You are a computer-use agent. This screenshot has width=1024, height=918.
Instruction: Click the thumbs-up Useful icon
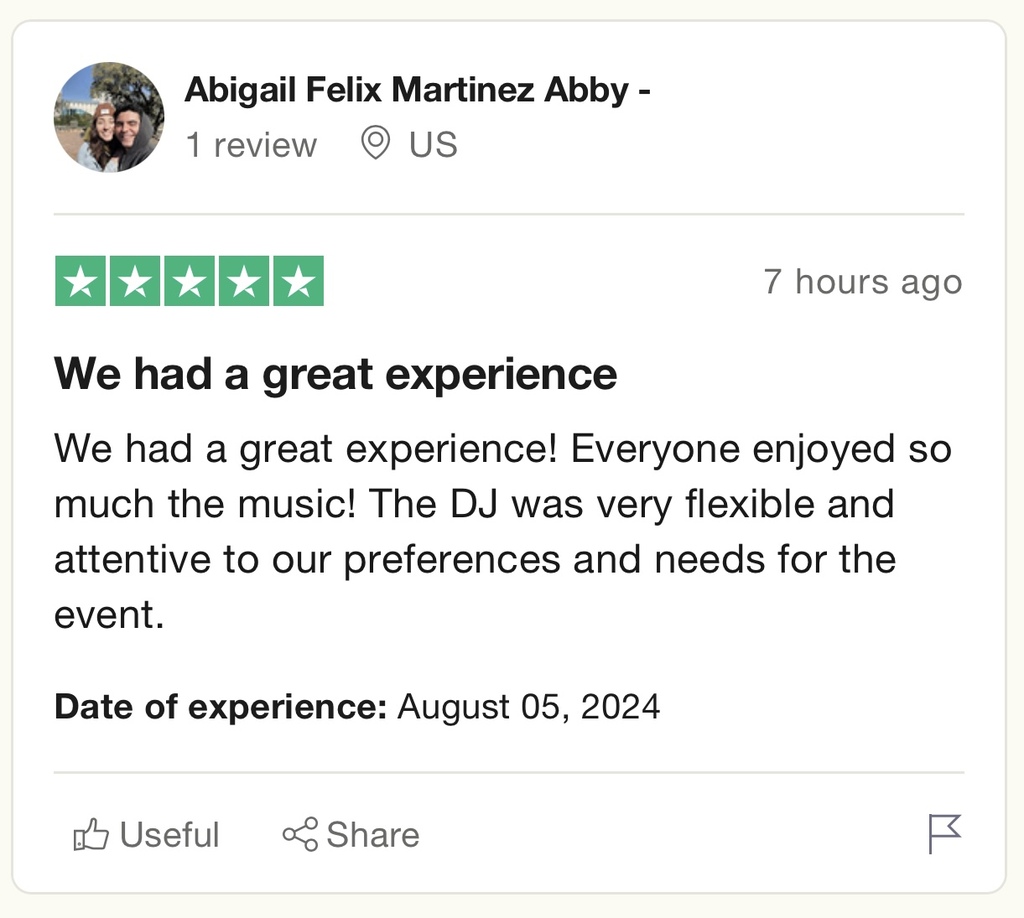[x=91, y=834]
